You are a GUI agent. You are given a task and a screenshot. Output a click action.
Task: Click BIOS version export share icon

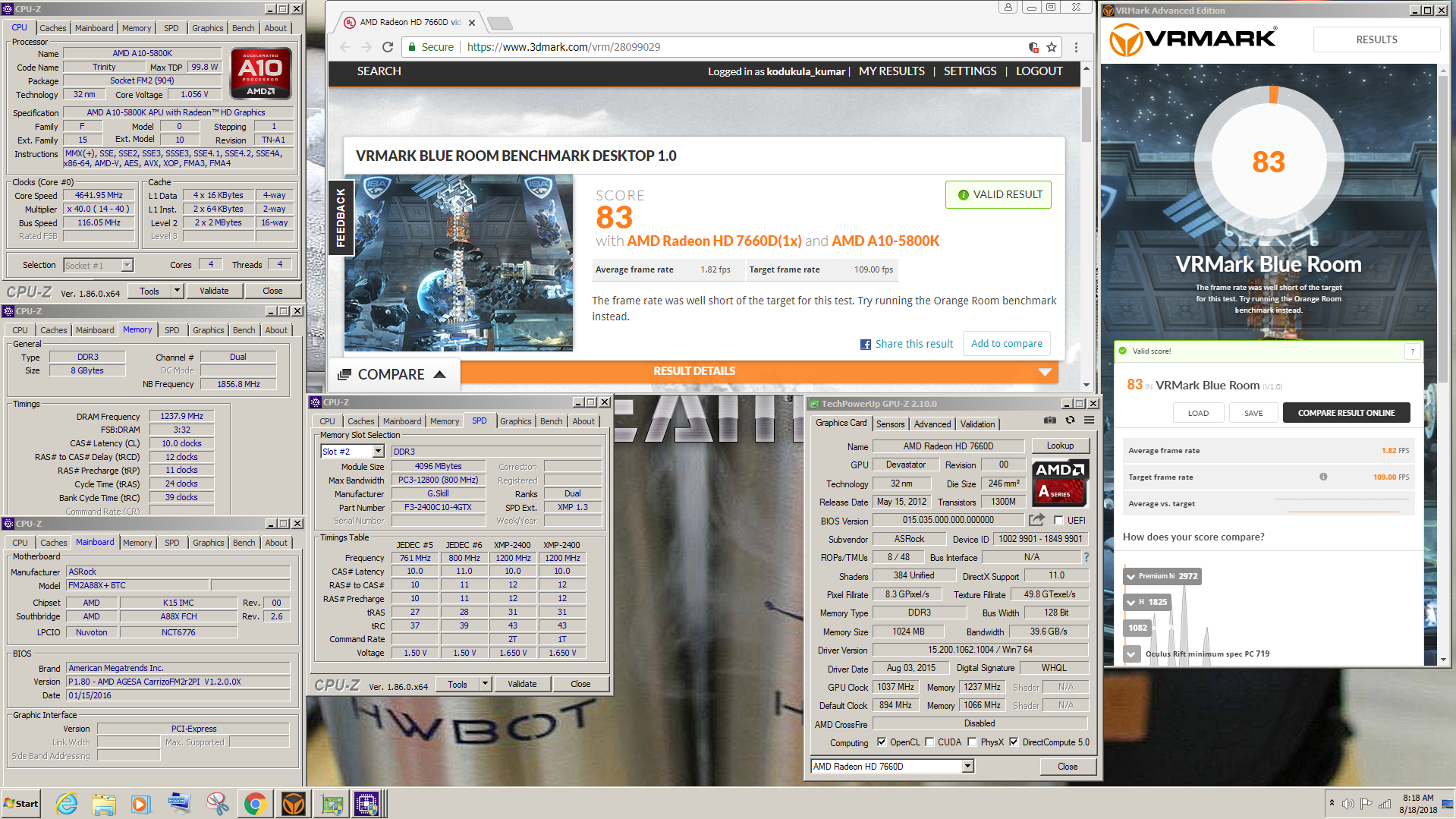click(x=1036, y=520)
